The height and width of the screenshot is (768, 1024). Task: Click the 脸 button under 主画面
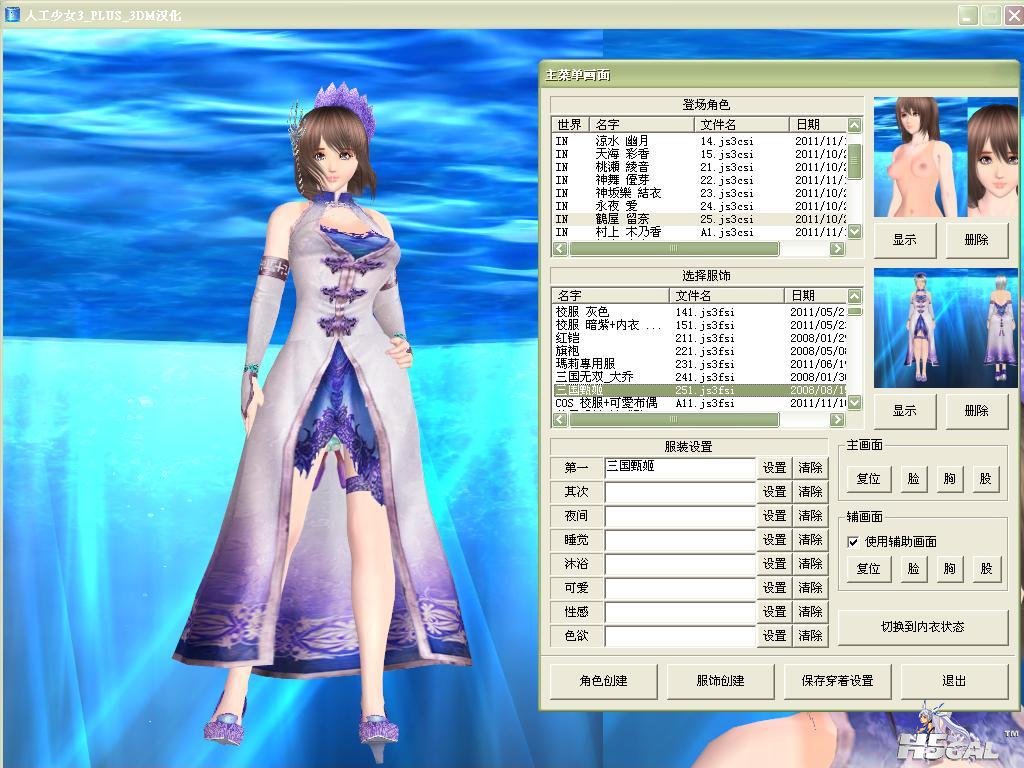[x=913, y=479]
